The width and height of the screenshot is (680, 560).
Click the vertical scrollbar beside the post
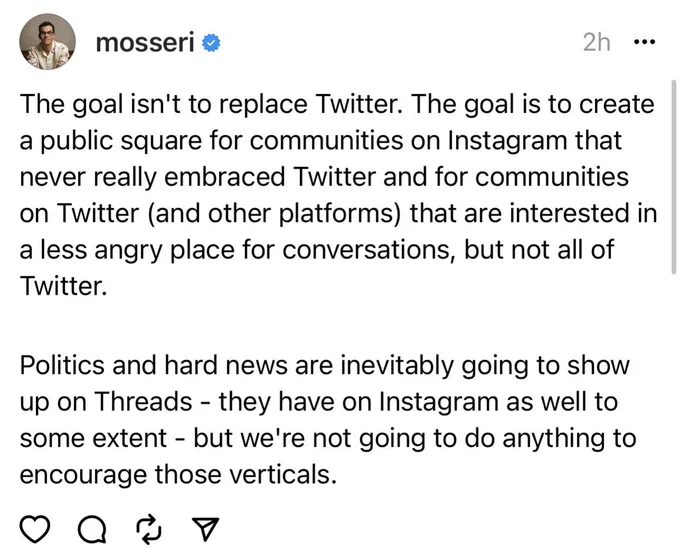(673, 177)
